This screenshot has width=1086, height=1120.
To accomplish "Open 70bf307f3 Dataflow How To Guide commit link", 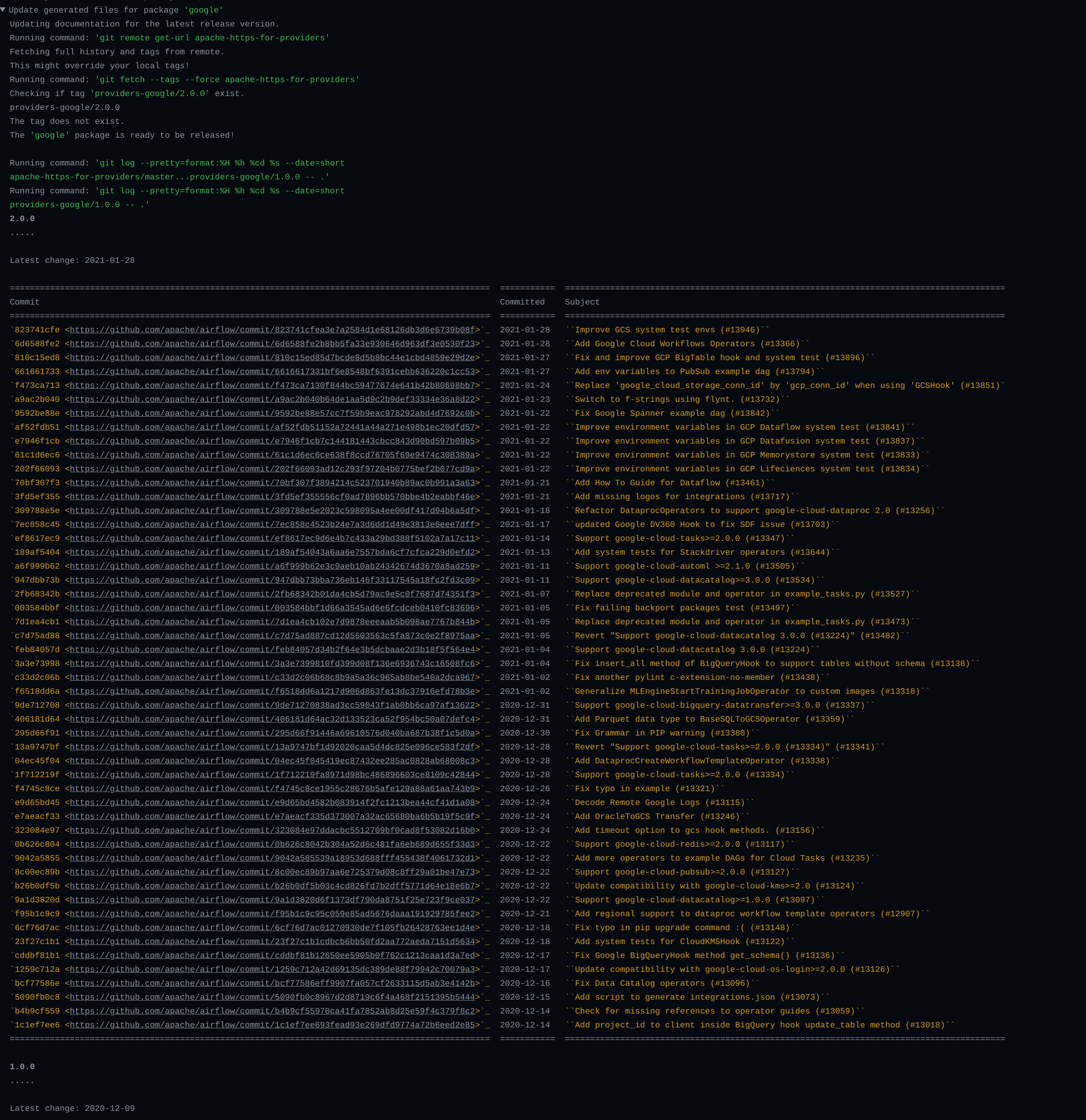I will [272, 483].
